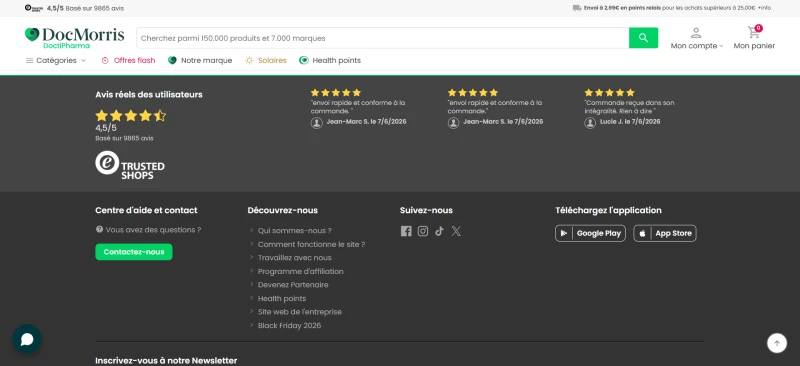Click the Health points eye-shaped icon
The height and width of the screenshot is (366, 800).
pyautogui.click(x=304, y=60)
